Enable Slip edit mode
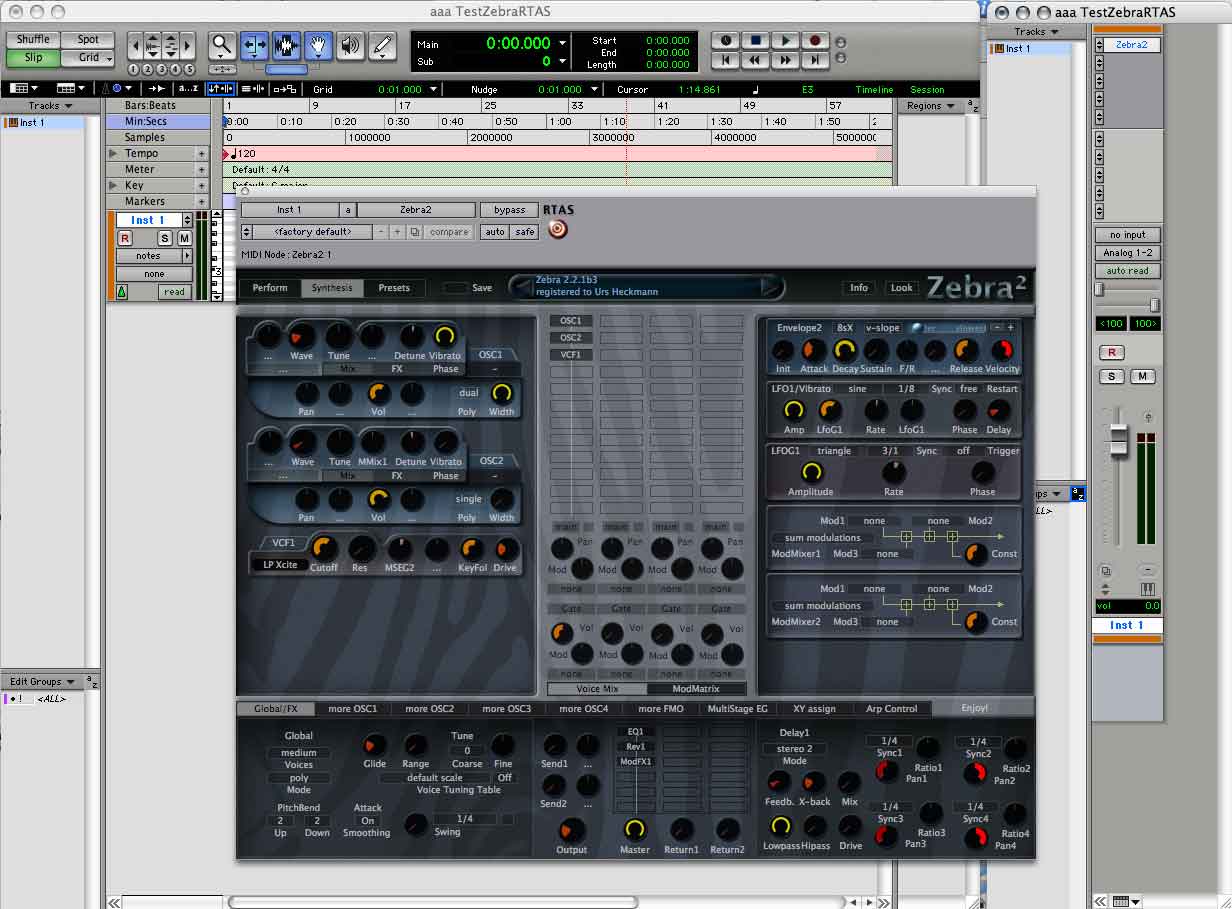The height and width of the screenshot is (909, 1232). (33, 57)
